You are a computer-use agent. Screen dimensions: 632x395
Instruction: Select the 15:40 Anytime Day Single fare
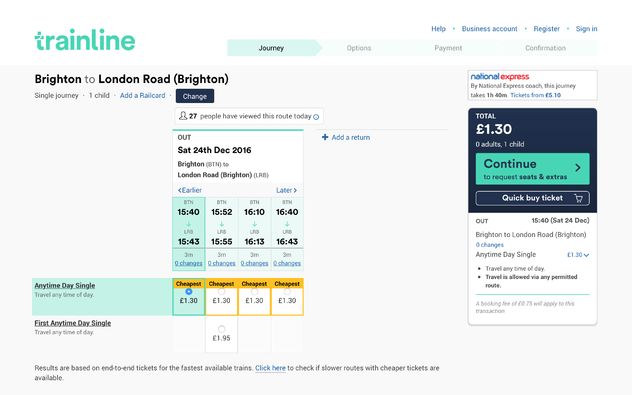pyautogui.click(x=189, y=291)
